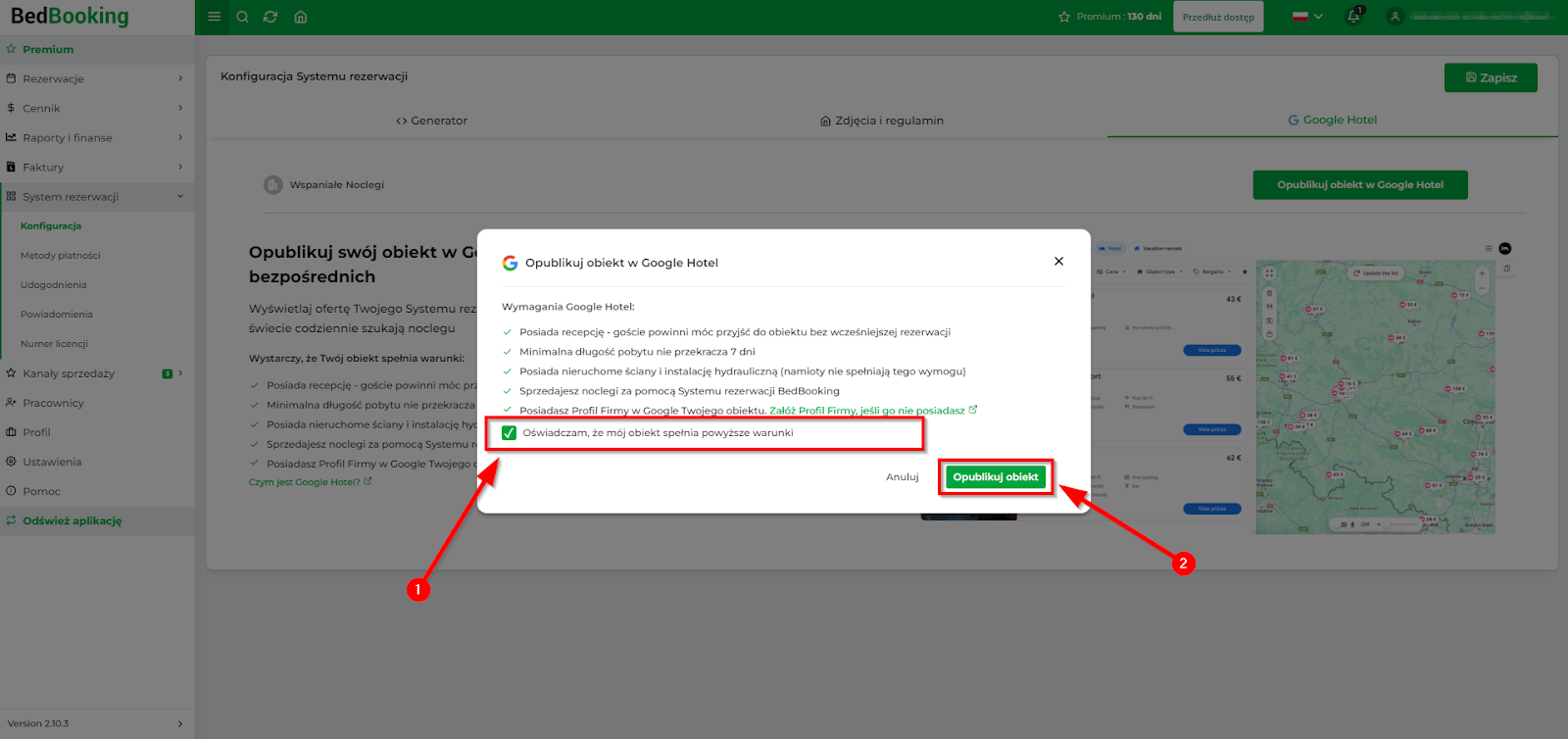Image resolution: width=1568 pixels, height=739 pixels.
Task: Open the user account avatar icon
Action: [x=1396, y=17]
